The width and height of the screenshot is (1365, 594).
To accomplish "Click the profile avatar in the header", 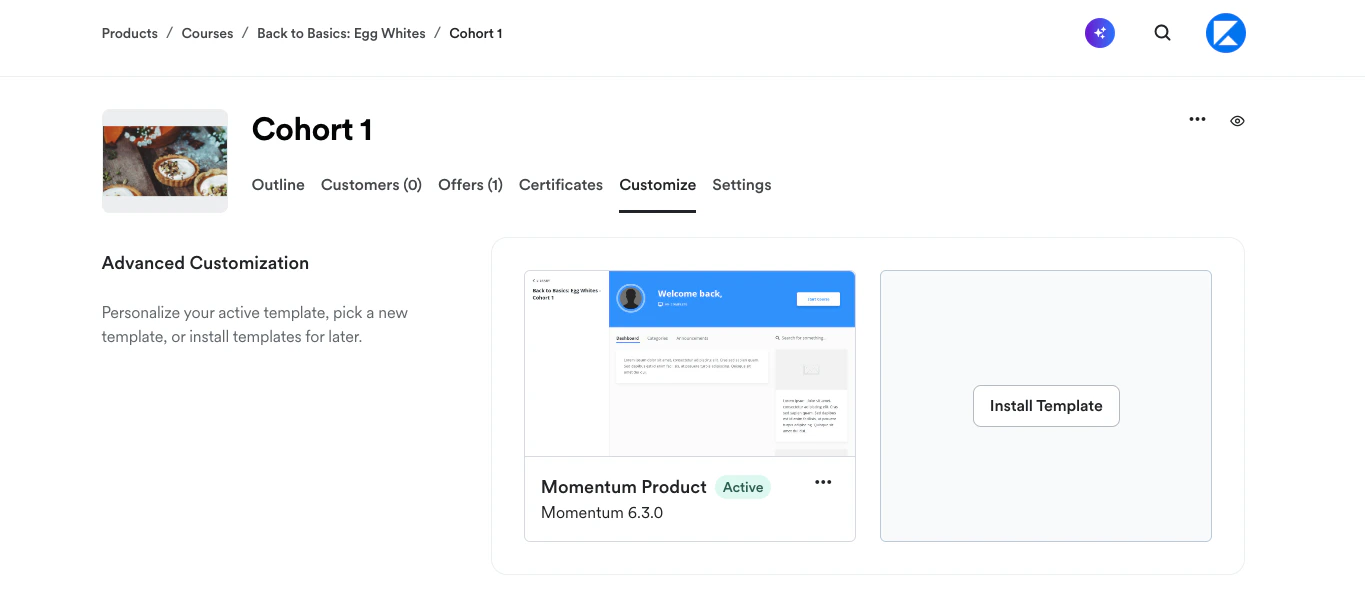I will coord(1225,32).
